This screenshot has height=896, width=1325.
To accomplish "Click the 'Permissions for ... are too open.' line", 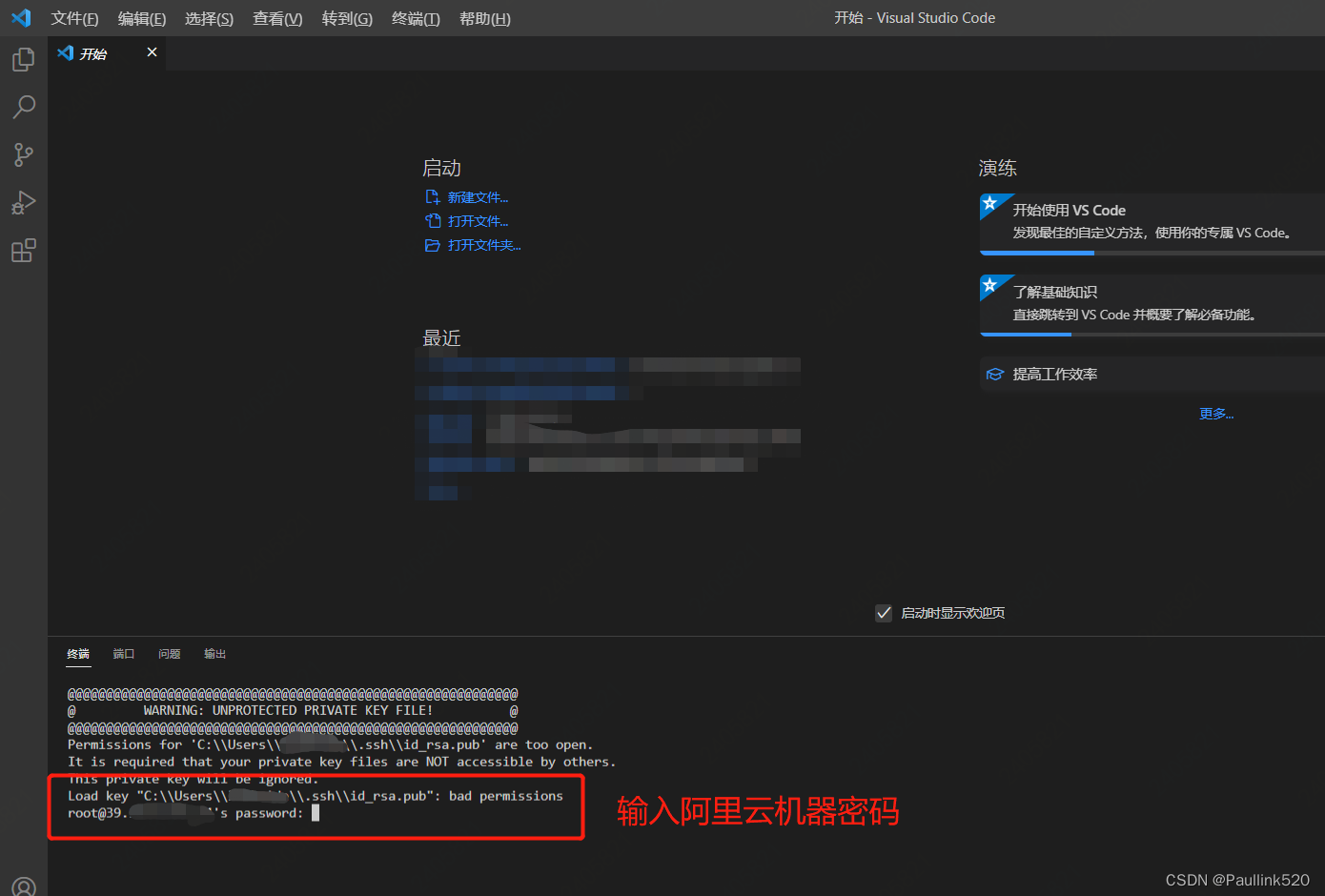I will coord(330,744).
